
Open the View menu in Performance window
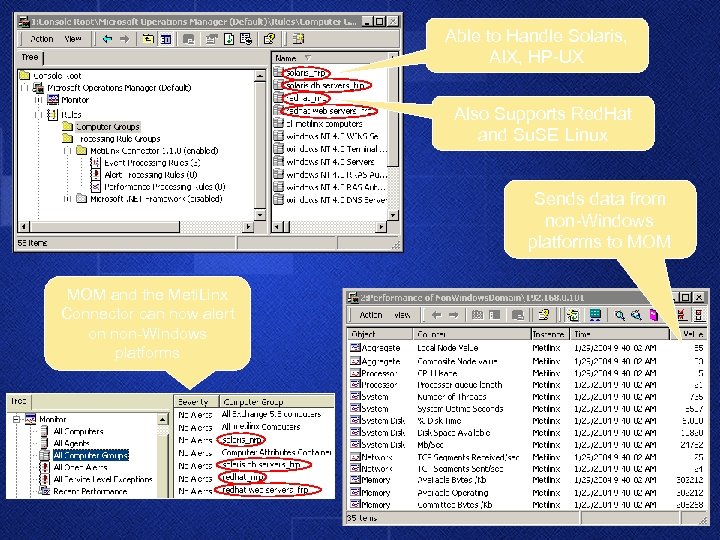click(x=402, y=315)
